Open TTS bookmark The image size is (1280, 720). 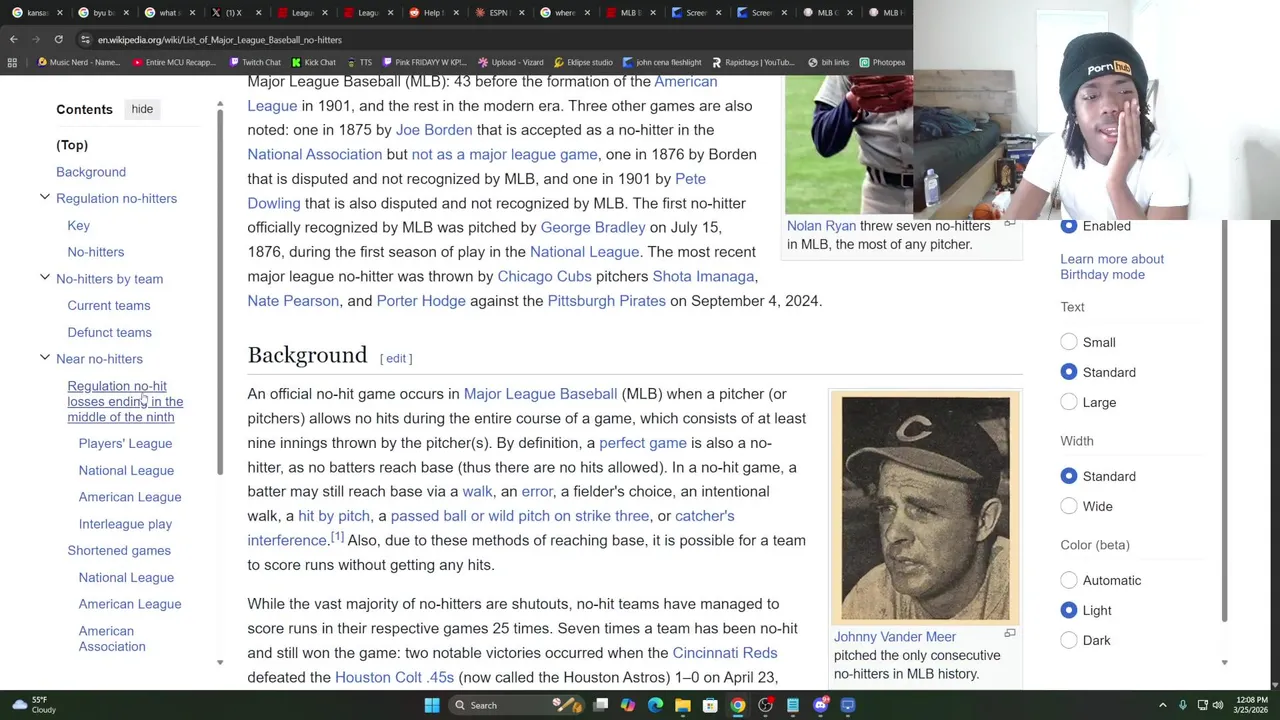tap(359, 62)
